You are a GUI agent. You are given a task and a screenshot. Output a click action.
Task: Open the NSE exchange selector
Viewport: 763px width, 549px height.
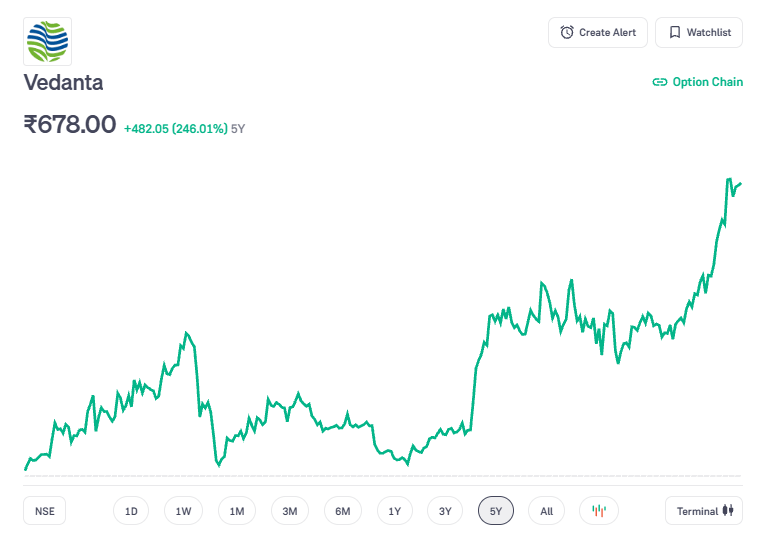pyautogui.click(x=45, y=511)
